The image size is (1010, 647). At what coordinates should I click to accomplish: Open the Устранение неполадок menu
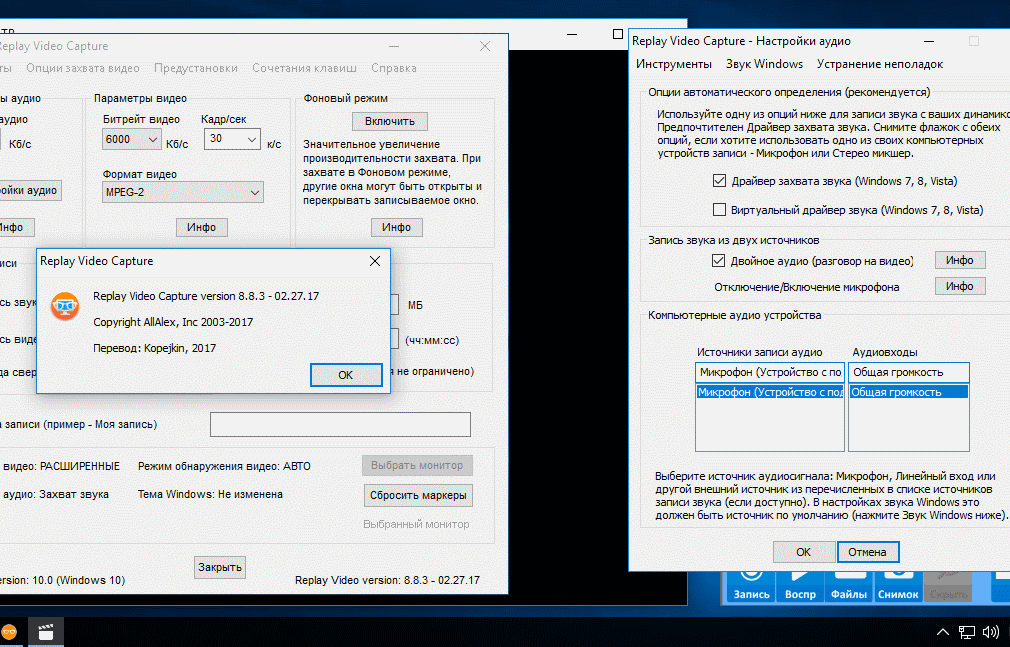click(879, 64)
